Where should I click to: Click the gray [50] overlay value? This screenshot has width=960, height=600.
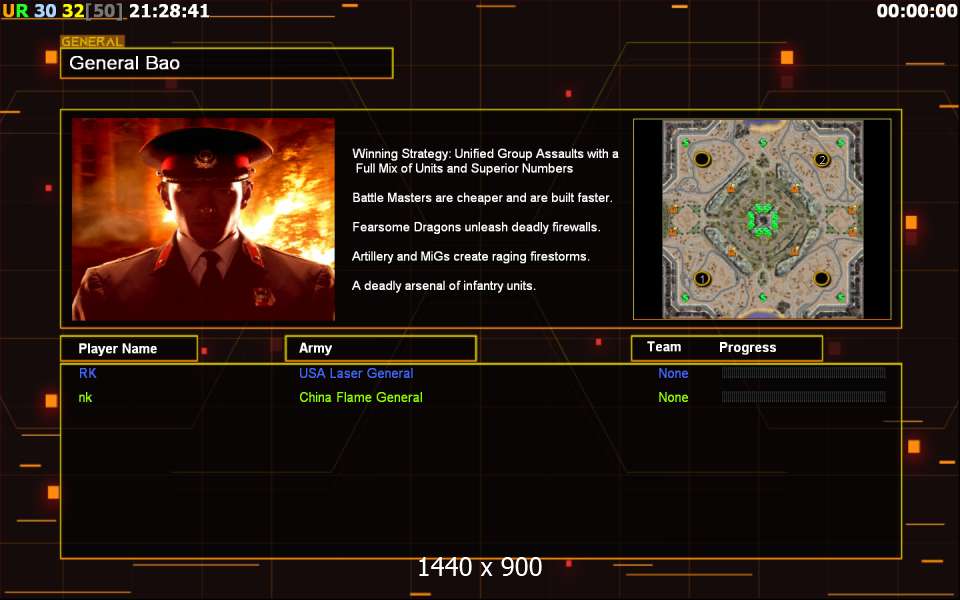pos(104,10)
